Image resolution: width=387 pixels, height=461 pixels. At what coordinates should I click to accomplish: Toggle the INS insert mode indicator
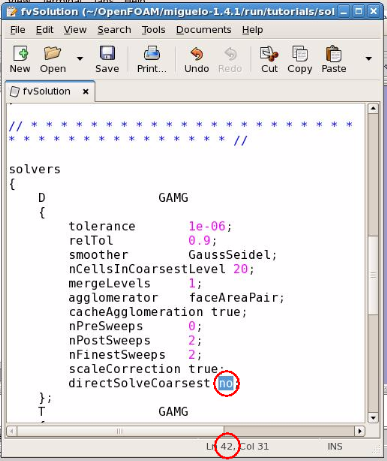(334, 446)
